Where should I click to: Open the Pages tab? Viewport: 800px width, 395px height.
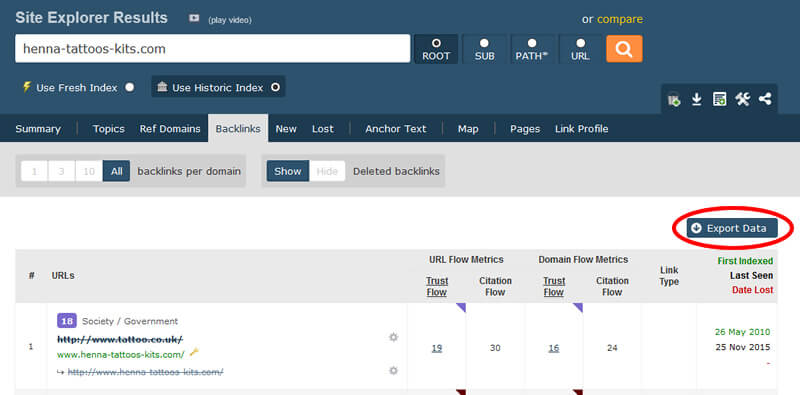[525, 129]
